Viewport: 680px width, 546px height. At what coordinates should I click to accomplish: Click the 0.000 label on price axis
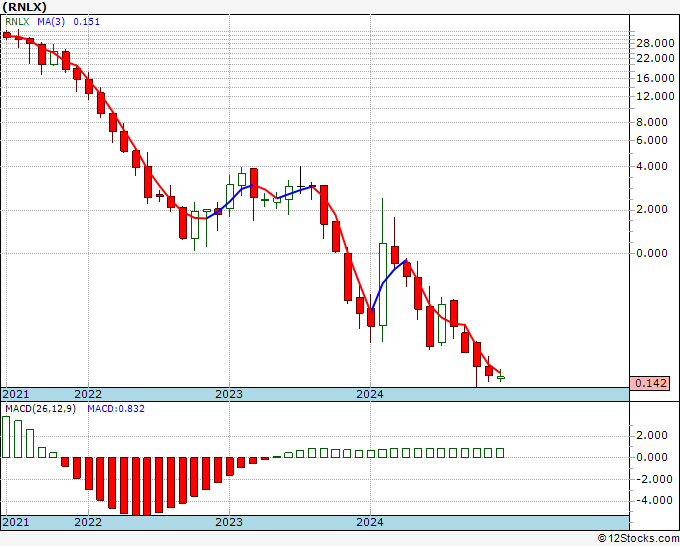pos(652,253)
